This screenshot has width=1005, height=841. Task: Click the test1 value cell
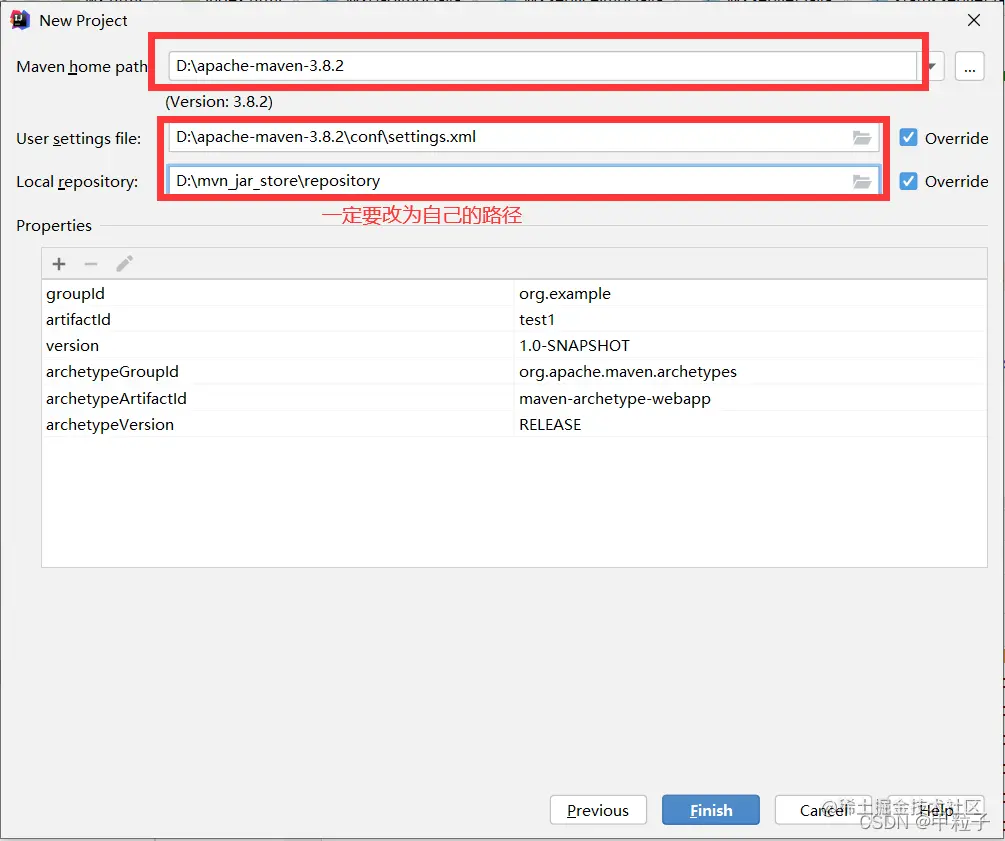(x=751, y=319)
